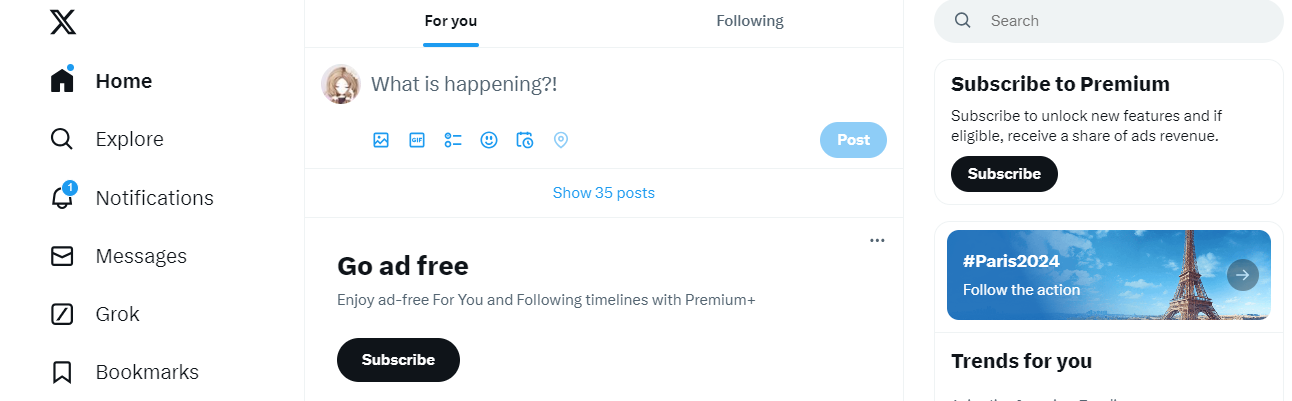Screen dimensions: 1292x401
Task: Open the emoji picker
Action: click(x=489, y=140)
